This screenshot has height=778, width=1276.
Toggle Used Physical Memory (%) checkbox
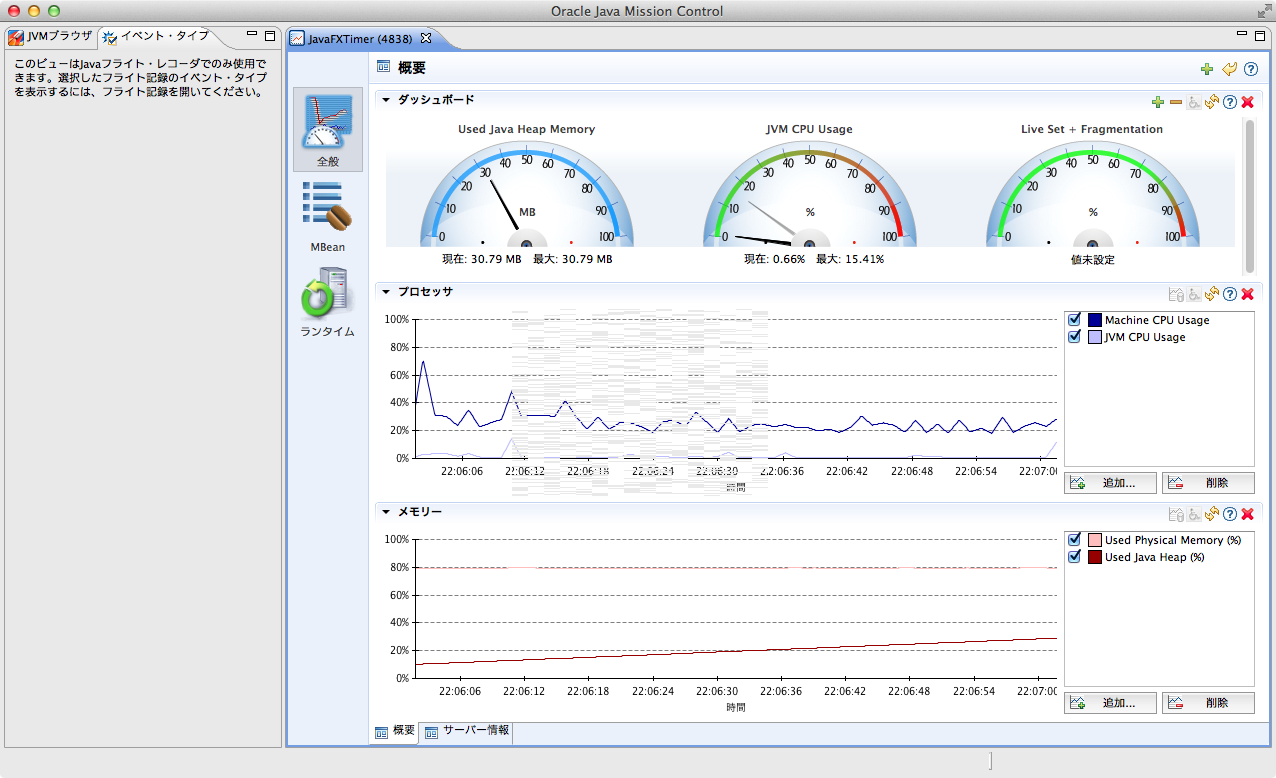(x=1075, y=540)
